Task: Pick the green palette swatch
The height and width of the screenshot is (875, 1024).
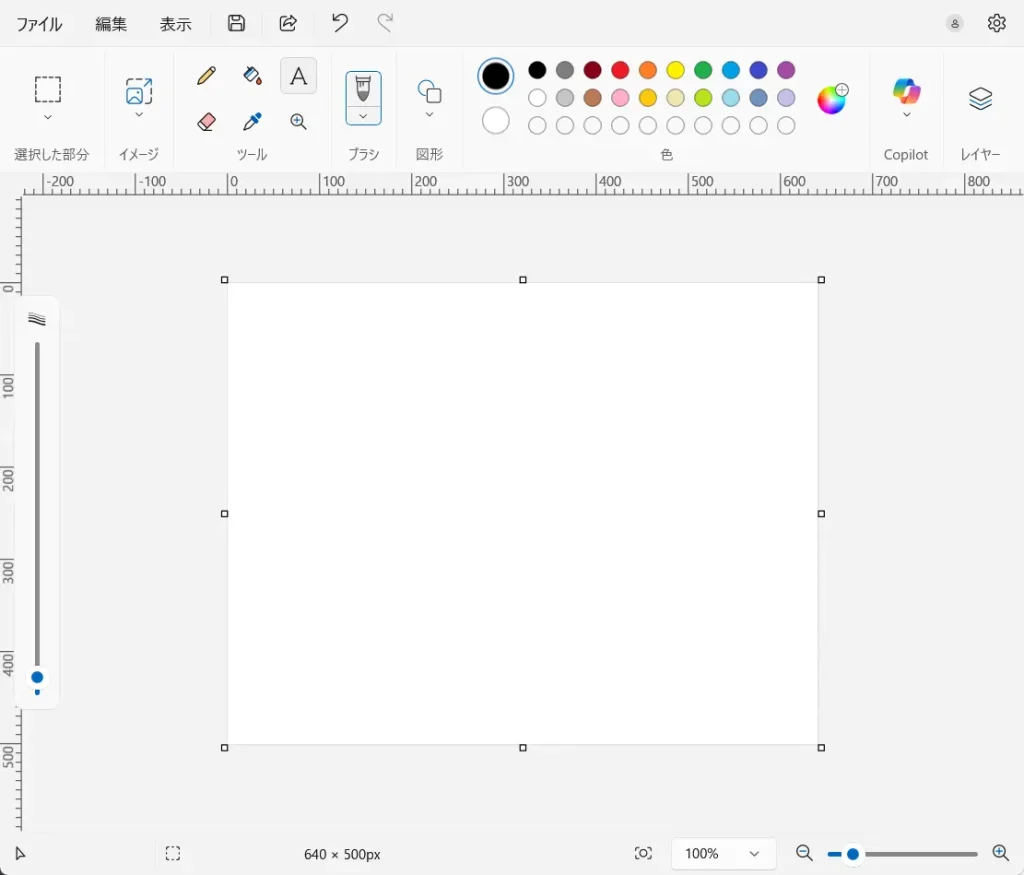Action: point(703,70)
